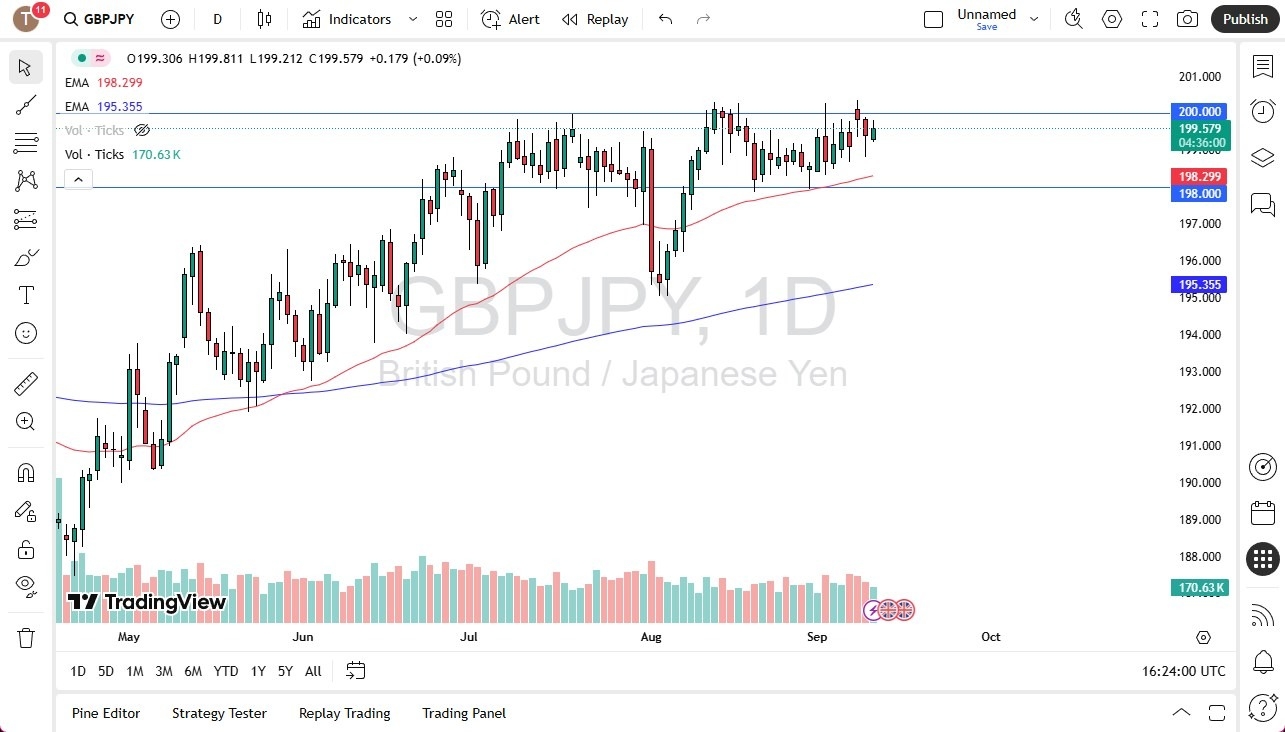Open the Indicators dropdown arrow

[411, 19]
